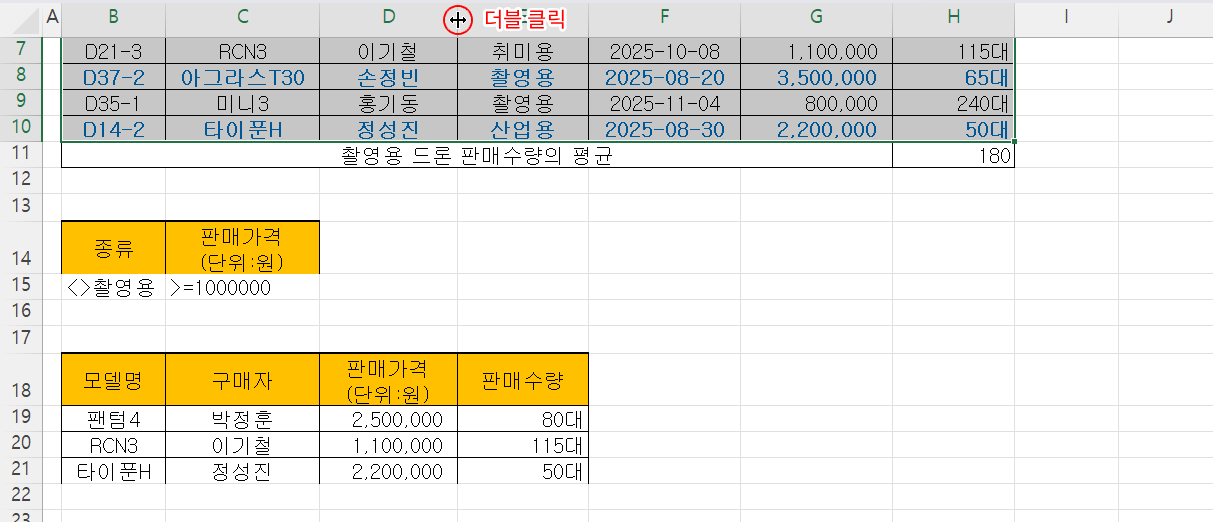Click date cell 2025-08-30
The height and width of the screenshot is (522, 1213).
click(x=664, y=129)
